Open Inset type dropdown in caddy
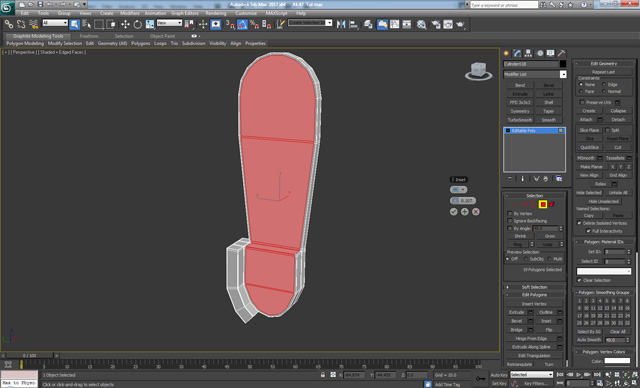Screen dimensions: 640x388 (x=458, y=190)
